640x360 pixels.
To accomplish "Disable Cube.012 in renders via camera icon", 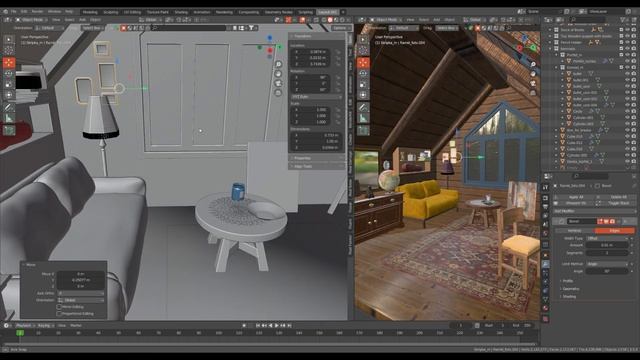I will point(633,143).
